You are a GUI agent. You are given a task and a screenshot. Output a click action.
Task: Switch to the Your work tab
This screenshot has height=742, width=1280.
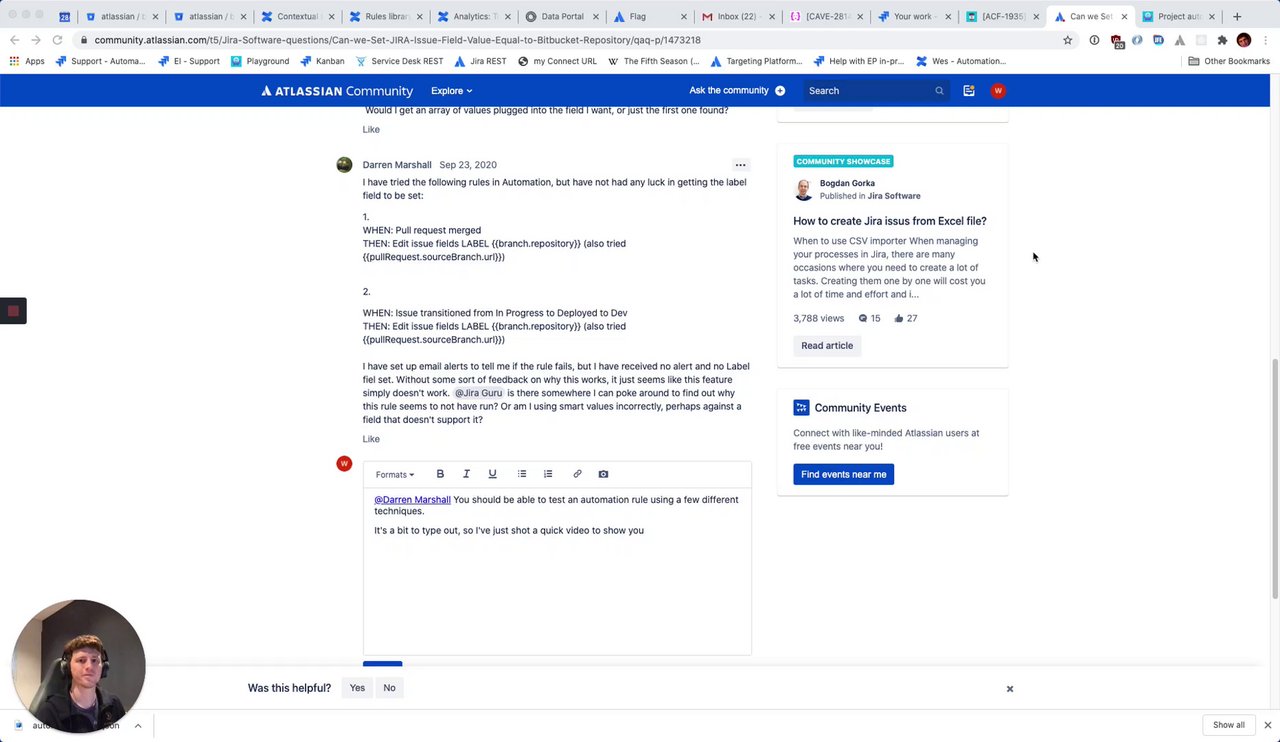[x=914, y=16]
